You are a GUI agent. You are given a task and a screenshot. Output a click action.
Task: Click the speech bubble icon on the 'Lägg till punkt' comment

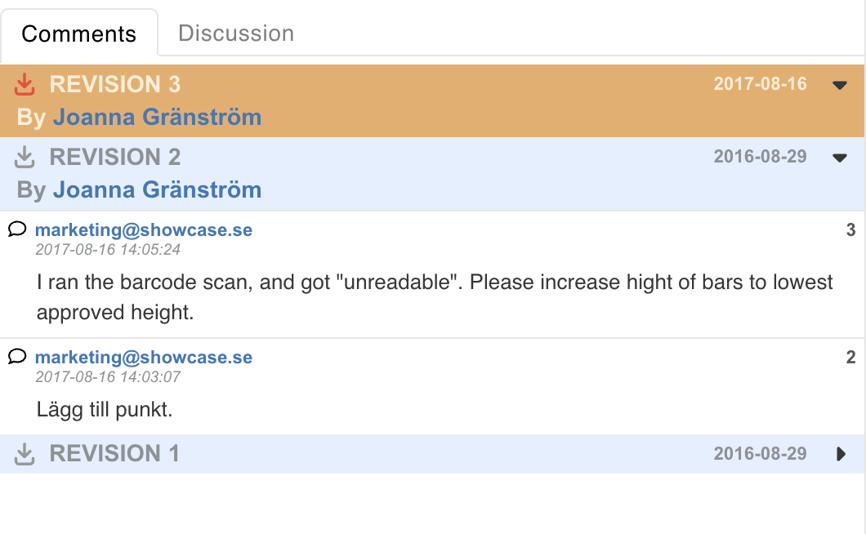click(x=17, y=356)
